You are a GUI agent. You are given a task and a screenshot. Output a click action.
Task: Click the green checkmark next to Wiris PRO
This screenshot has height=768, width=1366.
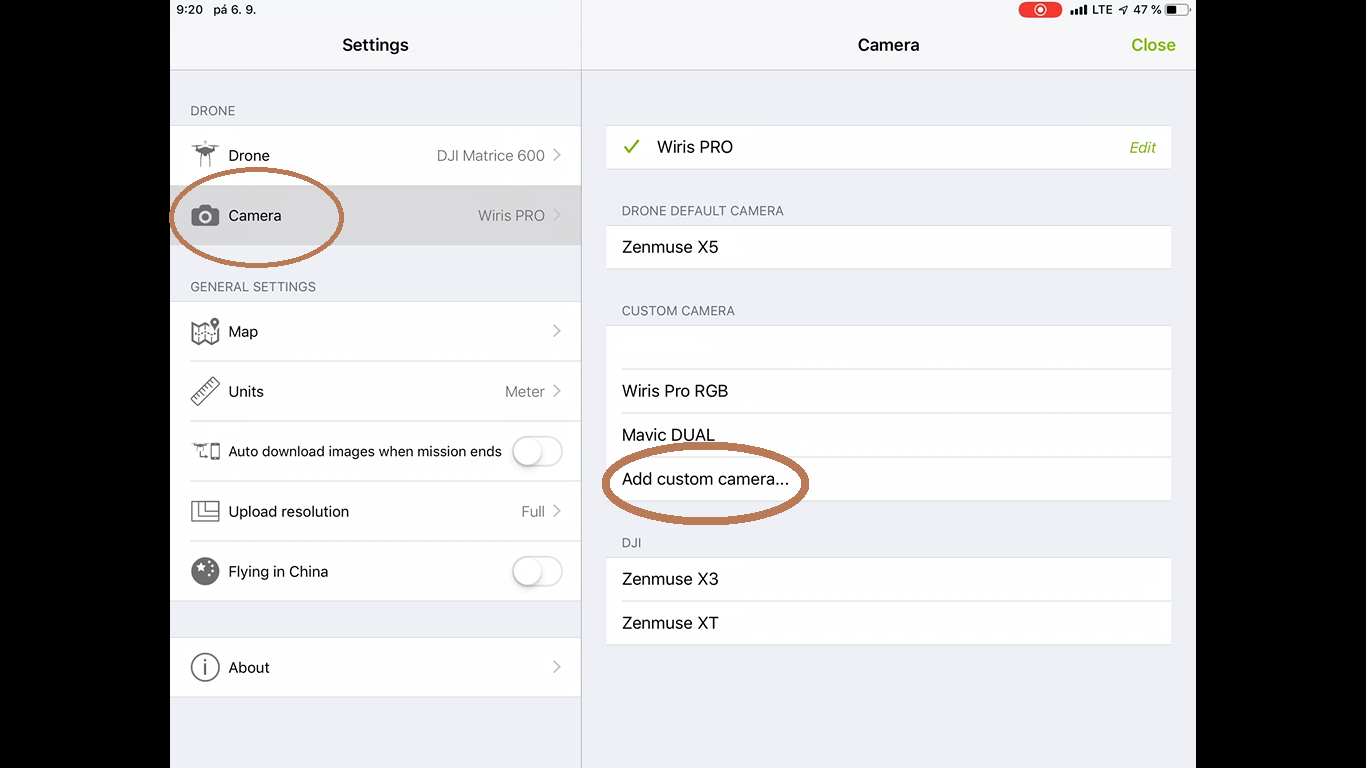click(631, 147)
